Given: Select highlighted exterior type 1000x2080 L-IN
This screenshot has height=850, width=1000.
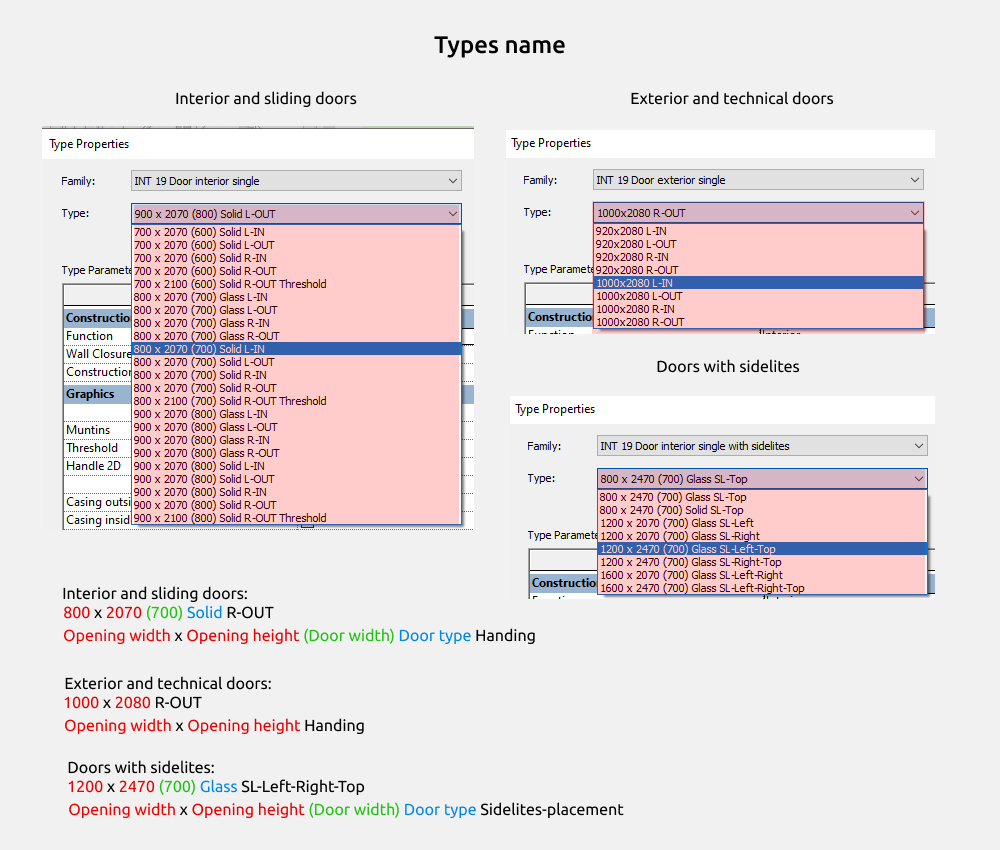Looking at the screenshot, I should point(758,283).
